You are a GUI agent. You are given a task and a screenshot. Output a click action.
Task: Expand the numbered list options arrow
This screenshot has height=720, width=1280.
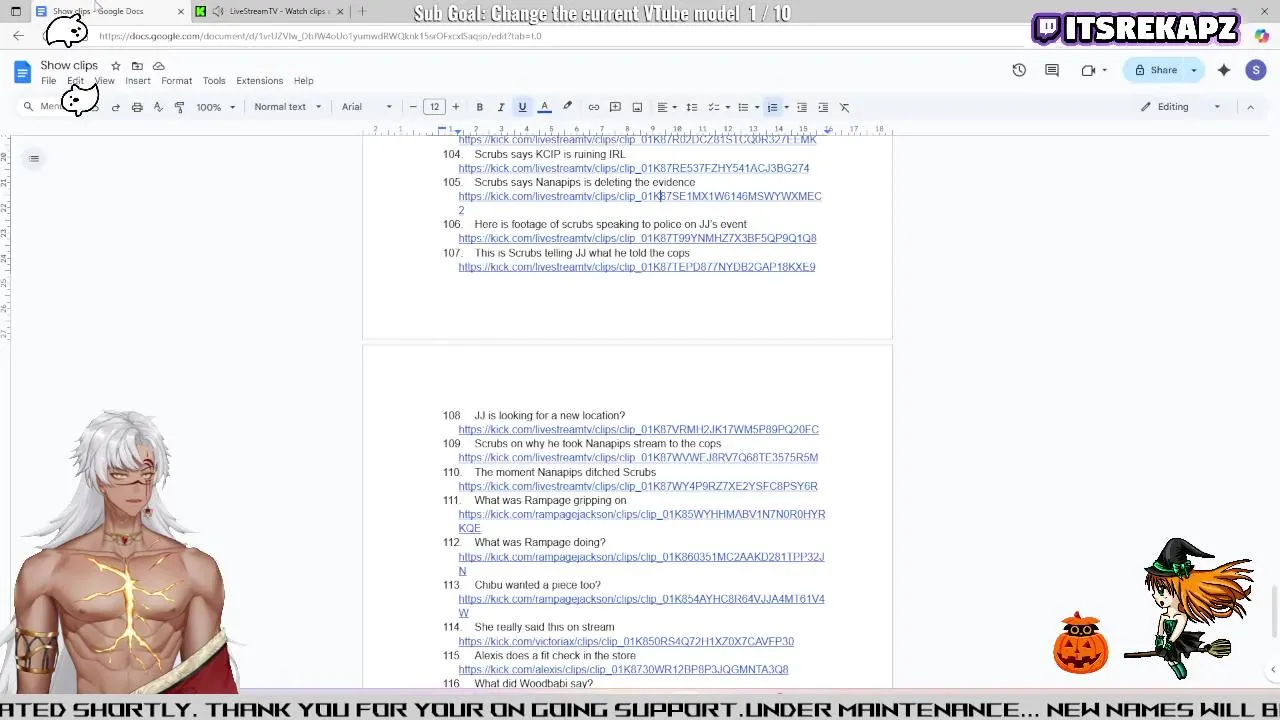[x=786, y=107]
